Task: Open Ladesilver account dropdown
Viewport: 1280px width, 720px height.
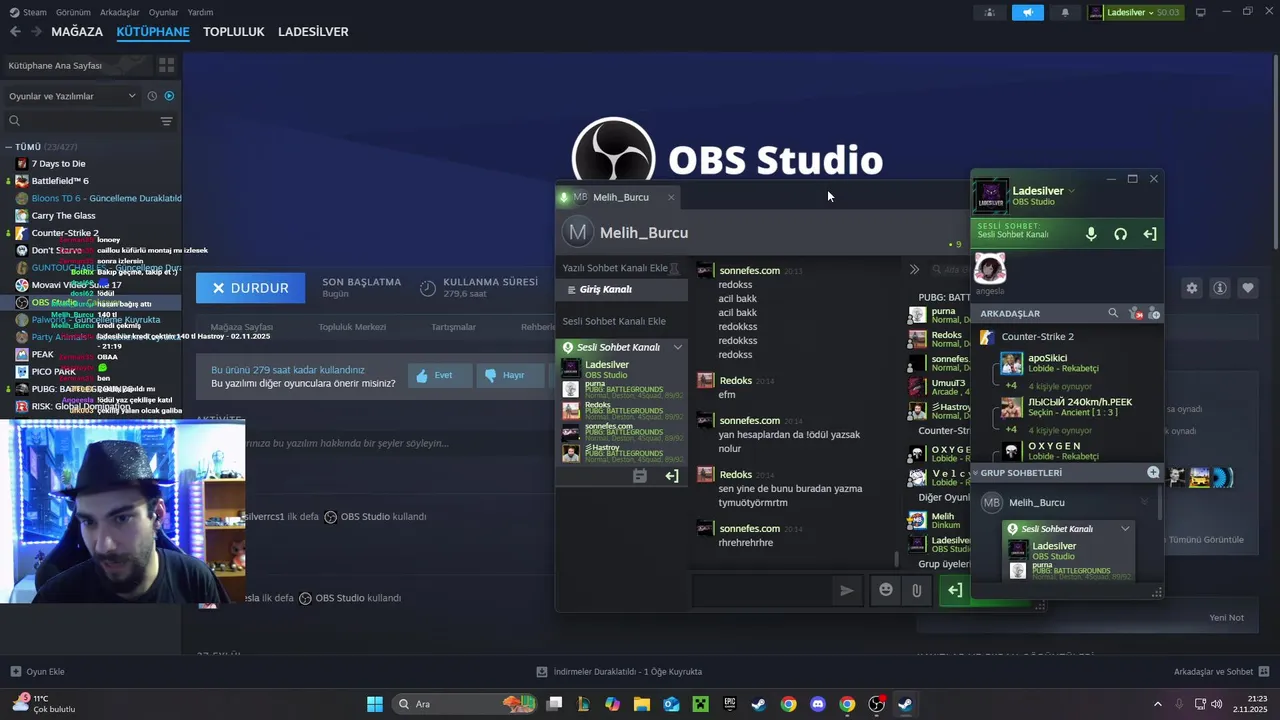Action: pos(1135,12)
